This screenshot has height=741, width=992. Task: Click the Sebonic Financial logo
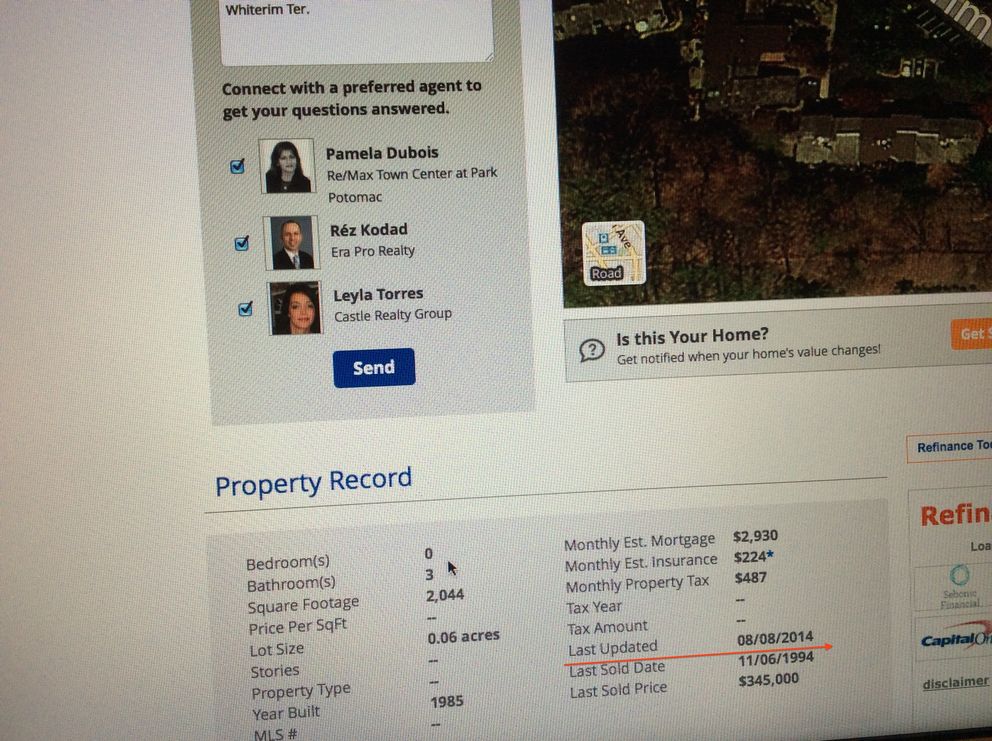coord(960,587)
